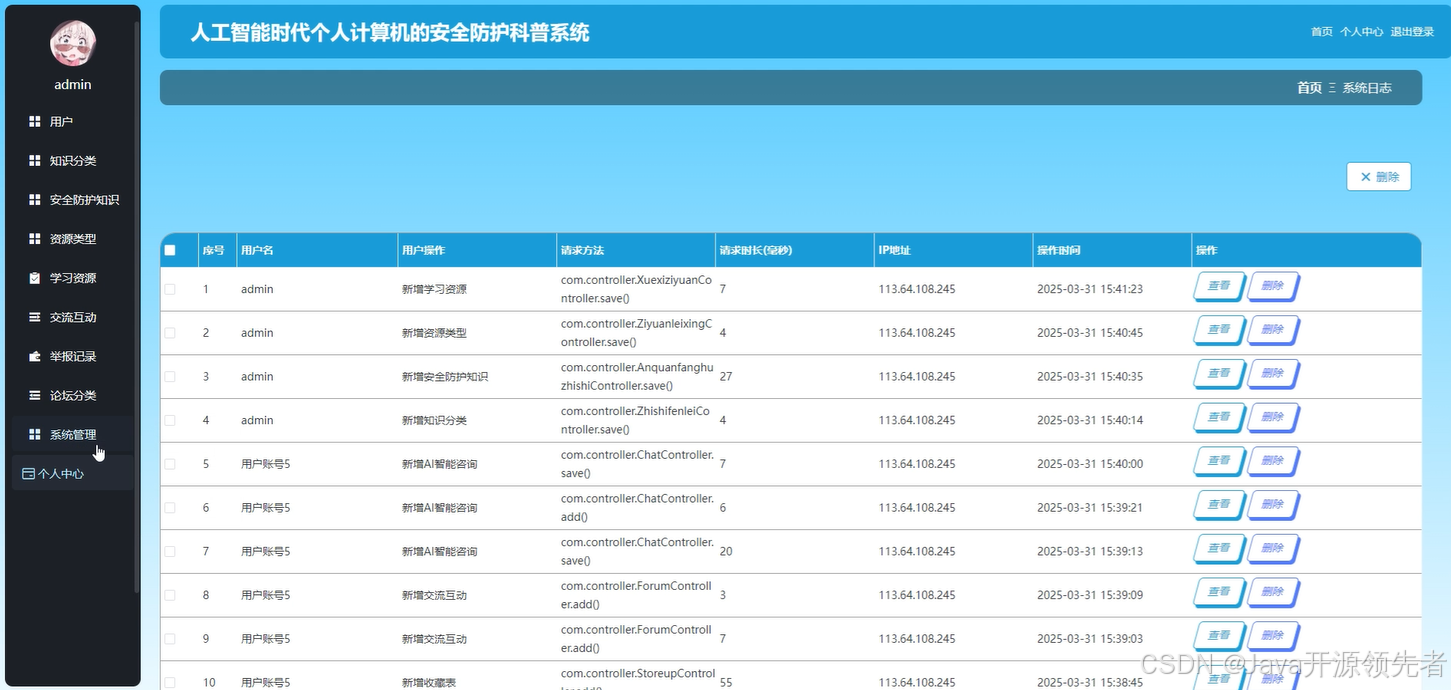View log entry in row 4
This screenshot has height=690, width=1451.
[1219, 418]
